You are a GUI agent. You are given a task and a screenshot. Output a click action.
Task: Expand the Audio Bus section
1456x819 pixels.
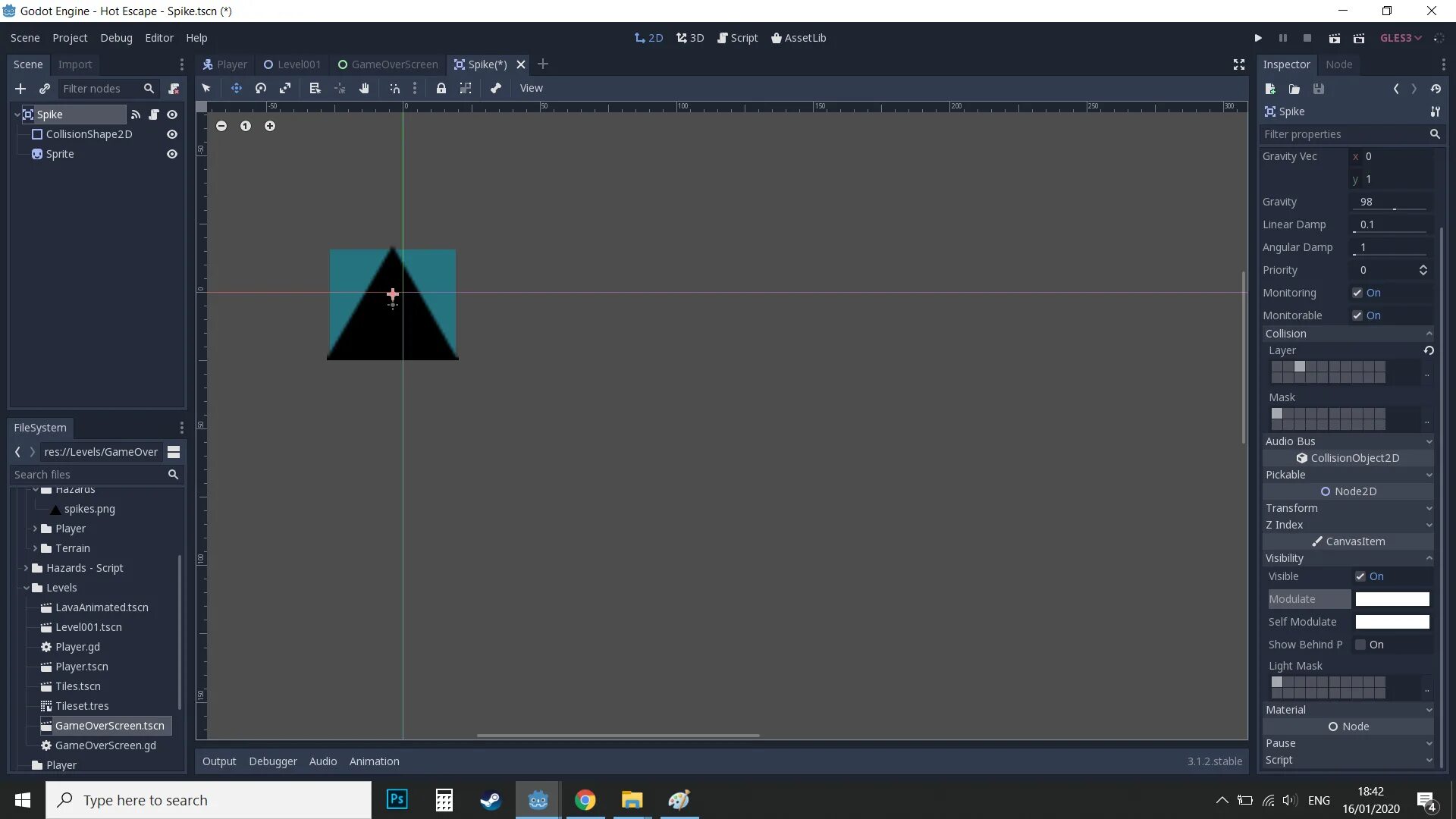[x=1348, y=441]
